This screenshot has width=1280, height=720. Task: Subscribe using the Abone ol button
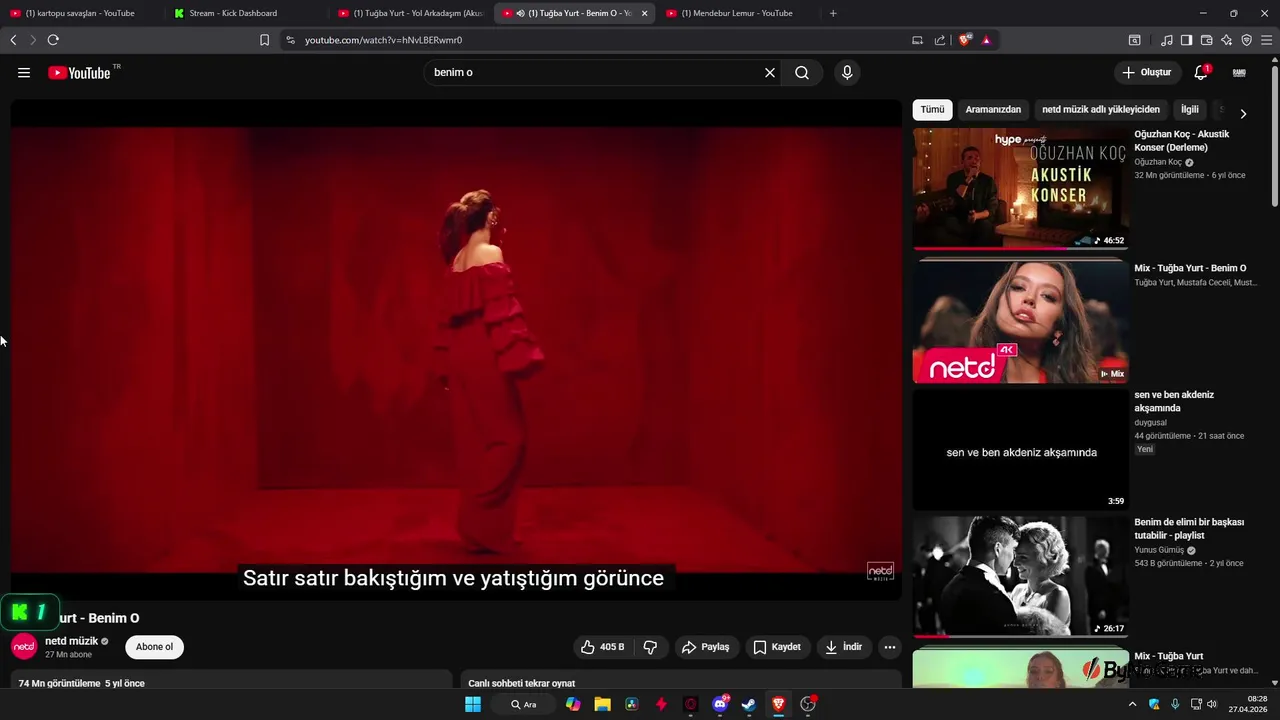(154, 647)
